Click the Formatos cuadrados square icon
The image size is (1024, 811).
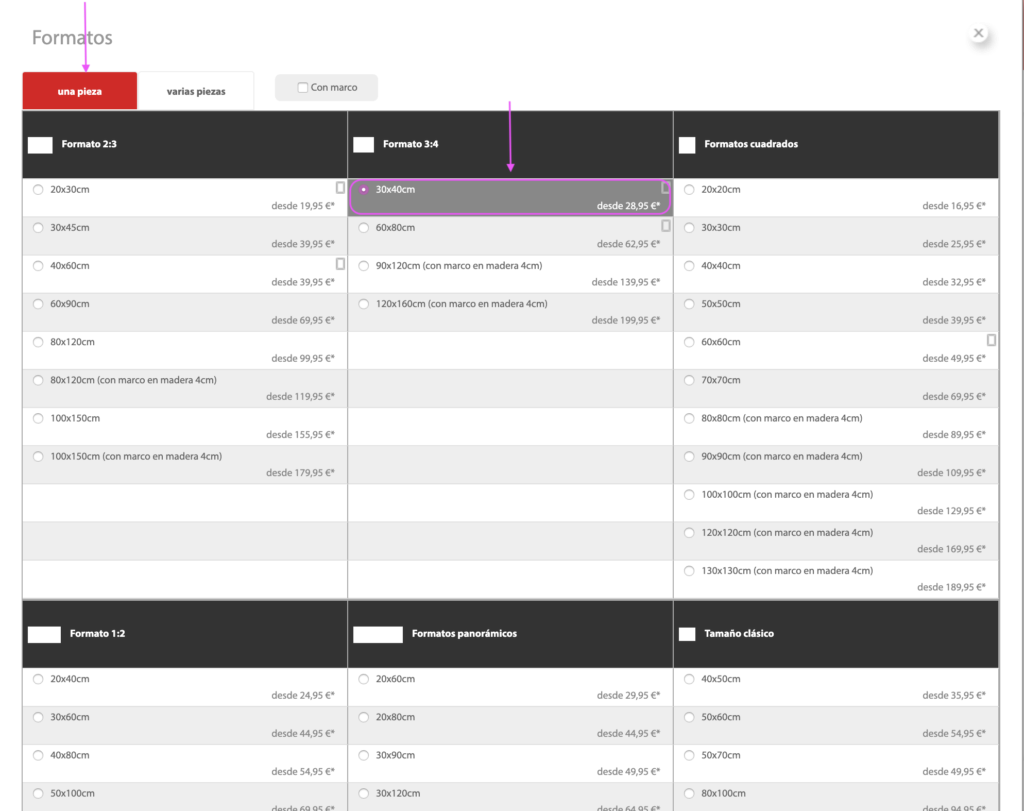(x=687, y=145)
